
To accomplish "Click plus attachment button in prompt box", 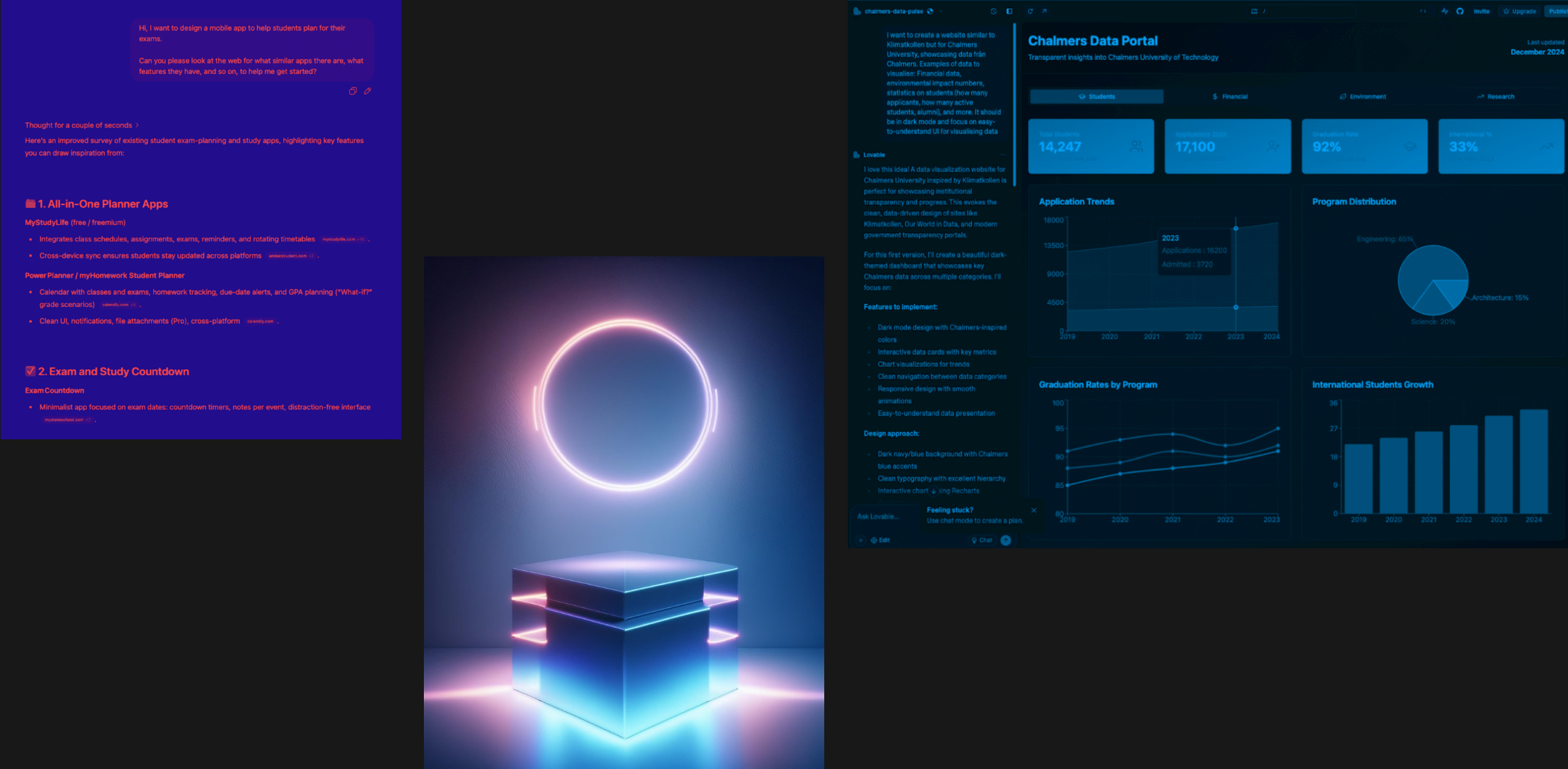I will (861, 540).
